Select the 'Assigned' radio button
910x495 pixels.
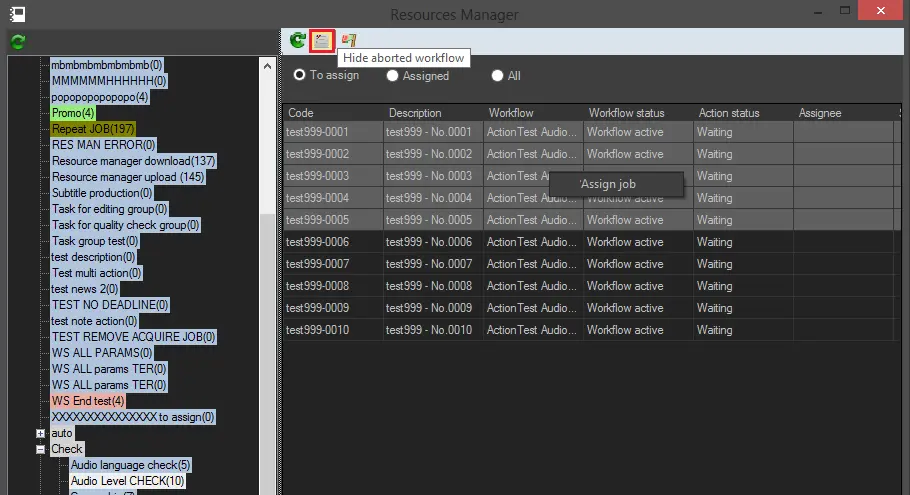tap(393, 75)
